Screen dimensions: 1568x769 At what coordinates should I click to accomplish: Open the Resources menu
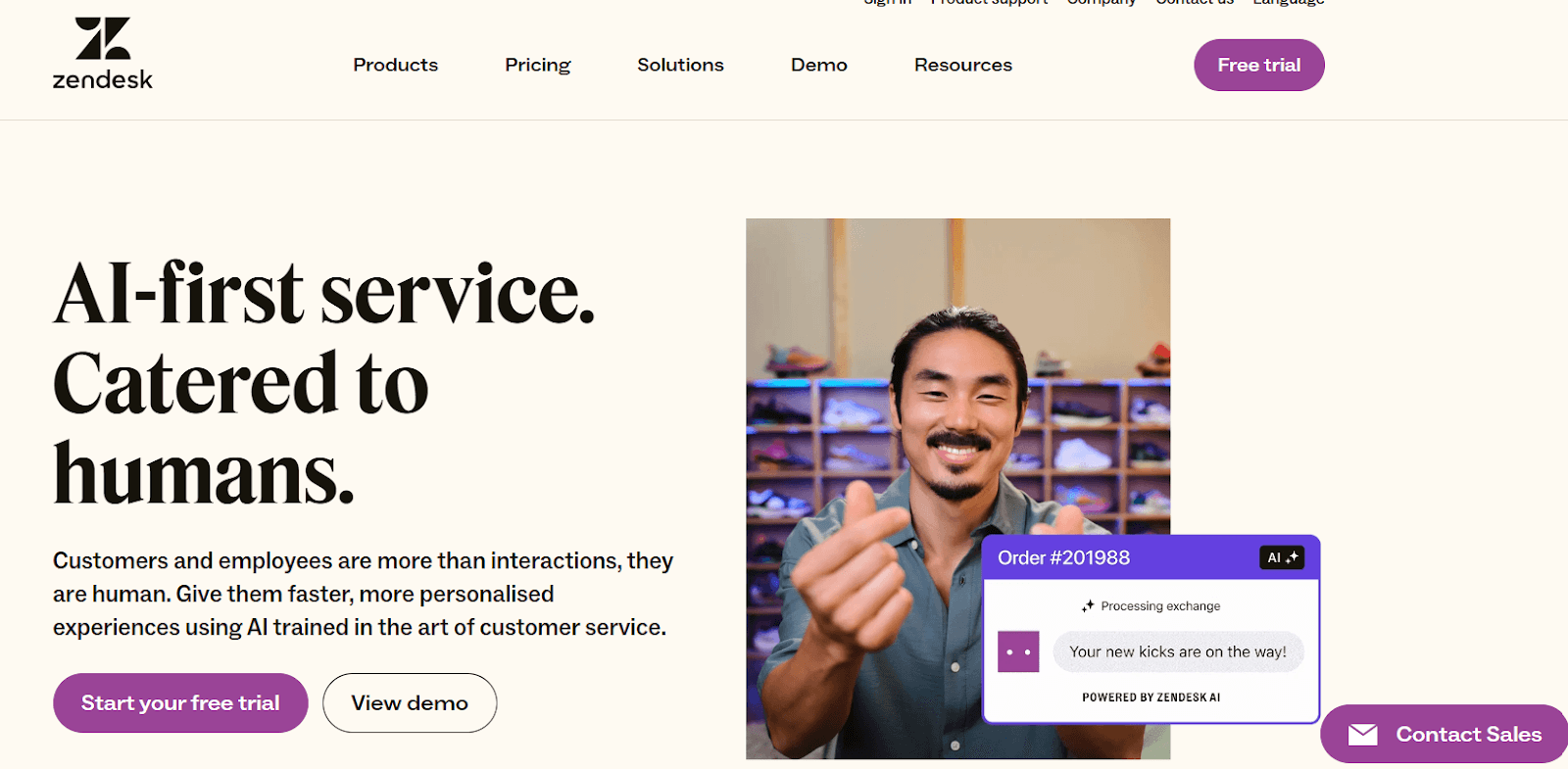click(963, 65)
